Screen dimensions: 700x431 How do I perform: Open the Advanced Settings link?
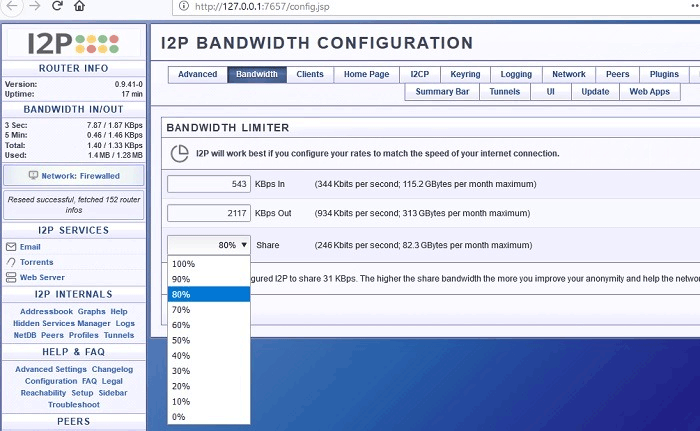(x=51, y=369)
